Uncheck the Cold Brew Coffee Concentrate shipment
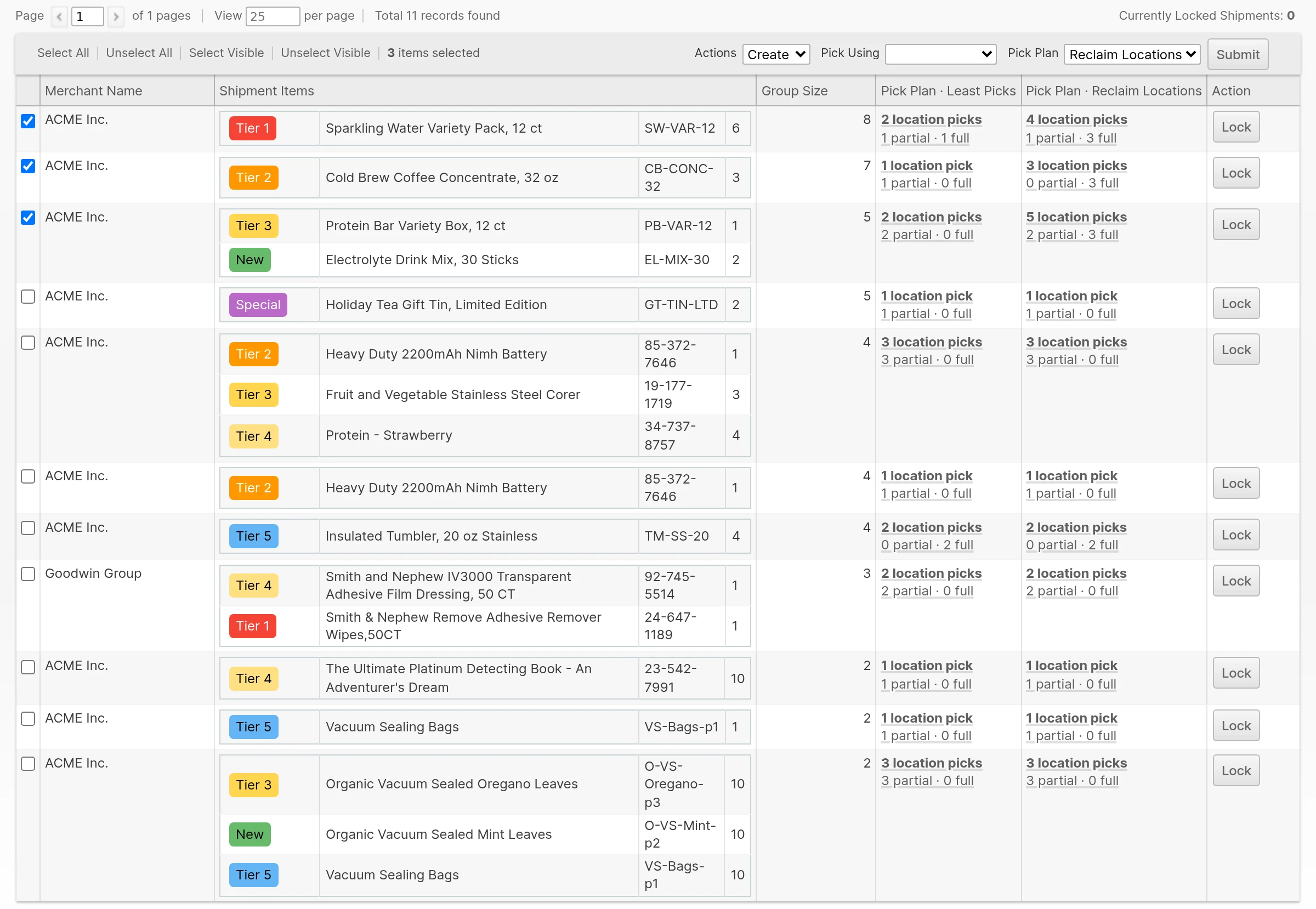Viewport: 1316px width, 909px height. click(28, 166)
